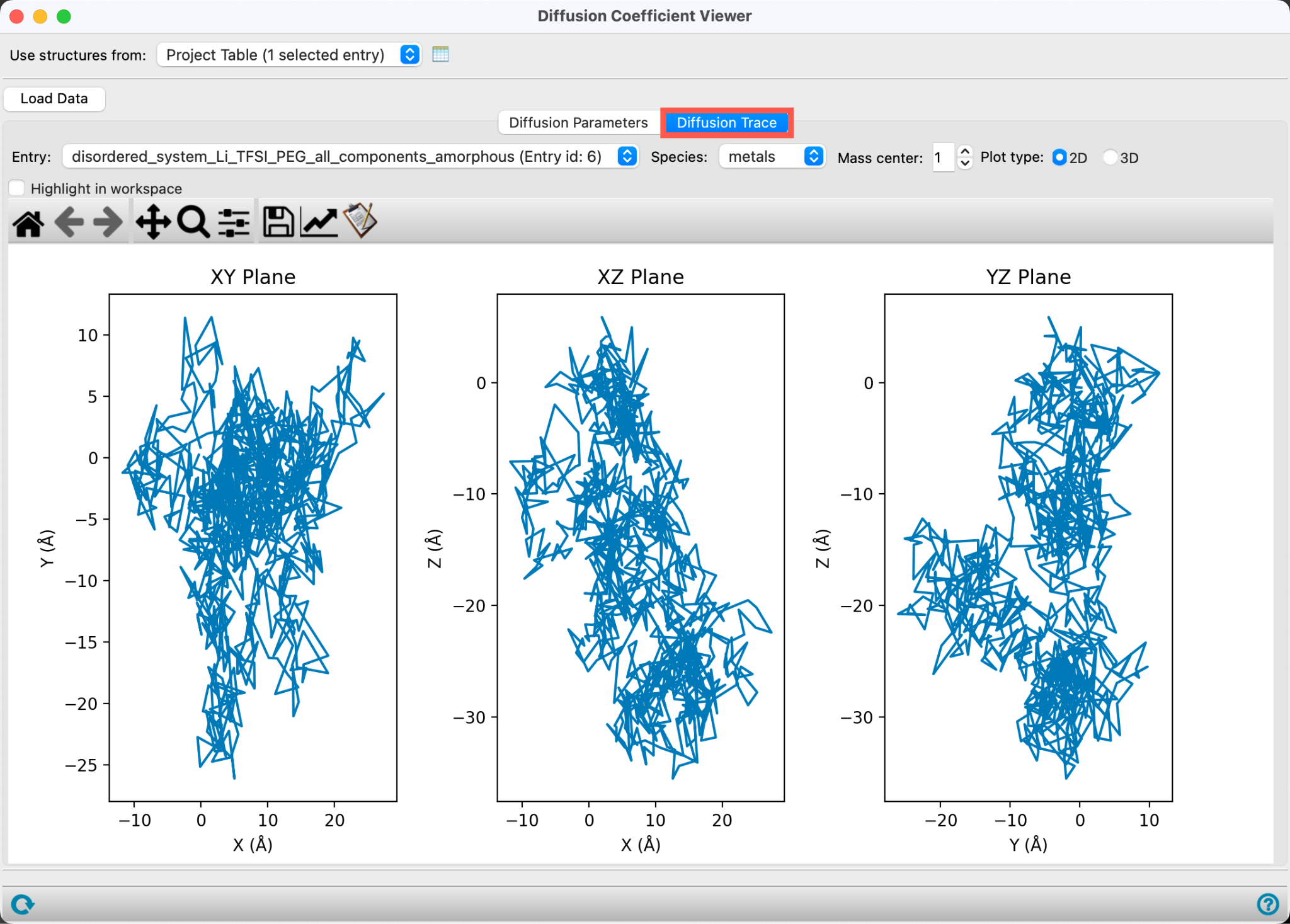
Task: Open the project table icon
Action: click(441, 54)
